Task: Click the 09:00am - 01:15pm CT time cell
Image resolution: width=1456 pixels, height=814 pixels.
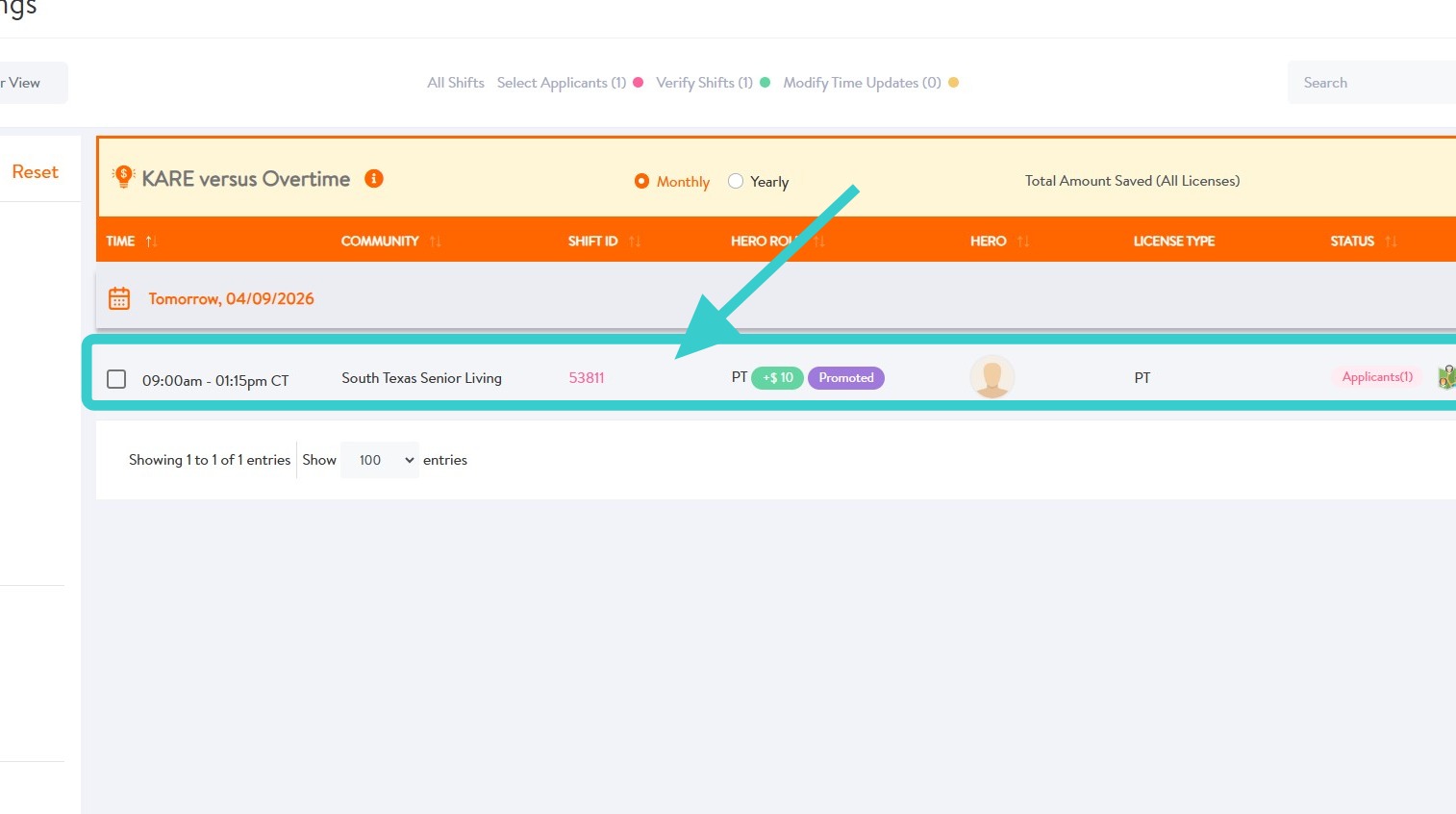Action: [215, 380]
